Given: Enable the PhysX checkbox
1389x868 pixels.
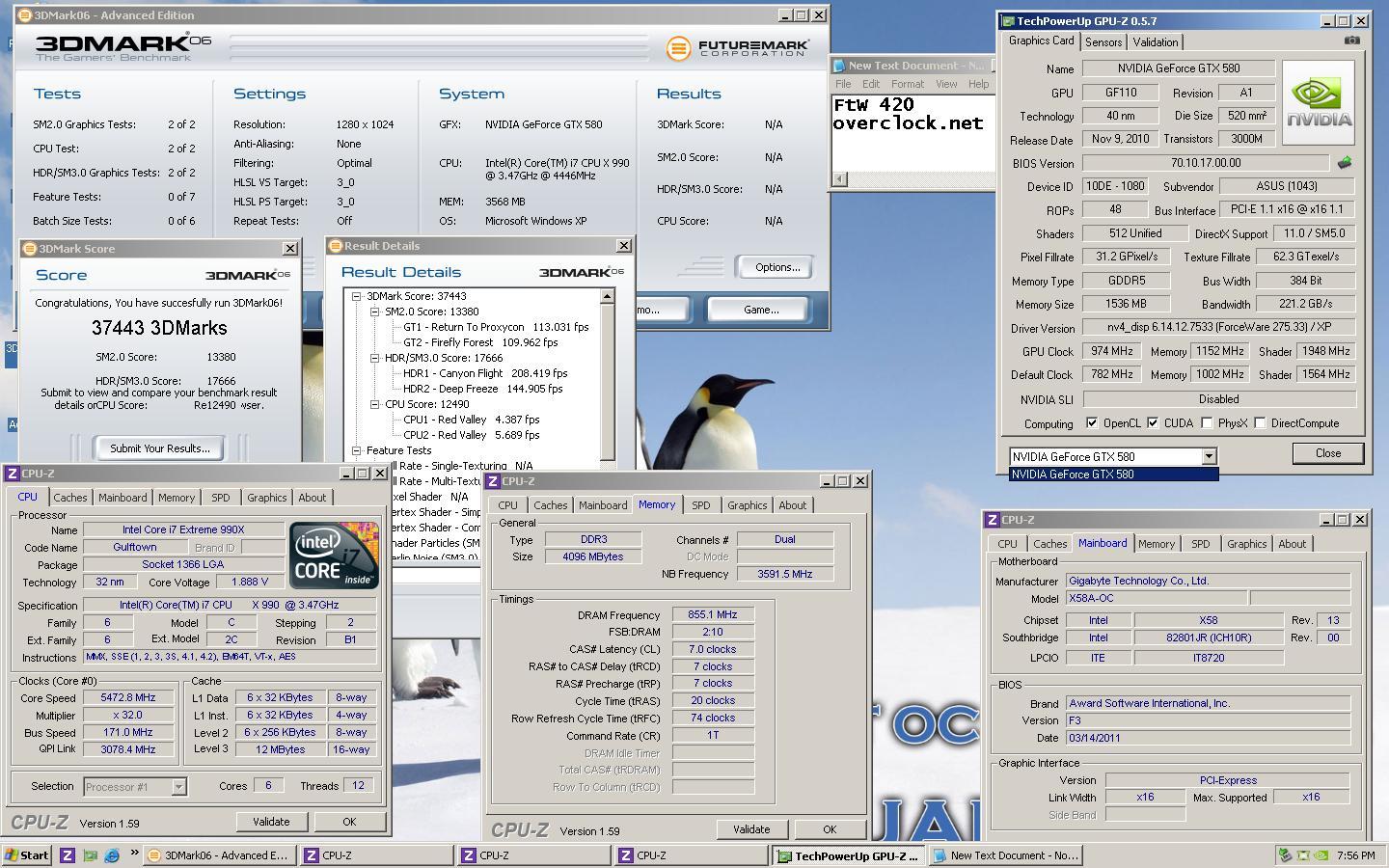Looking at the screenshot, I should tap(1207, 423).
